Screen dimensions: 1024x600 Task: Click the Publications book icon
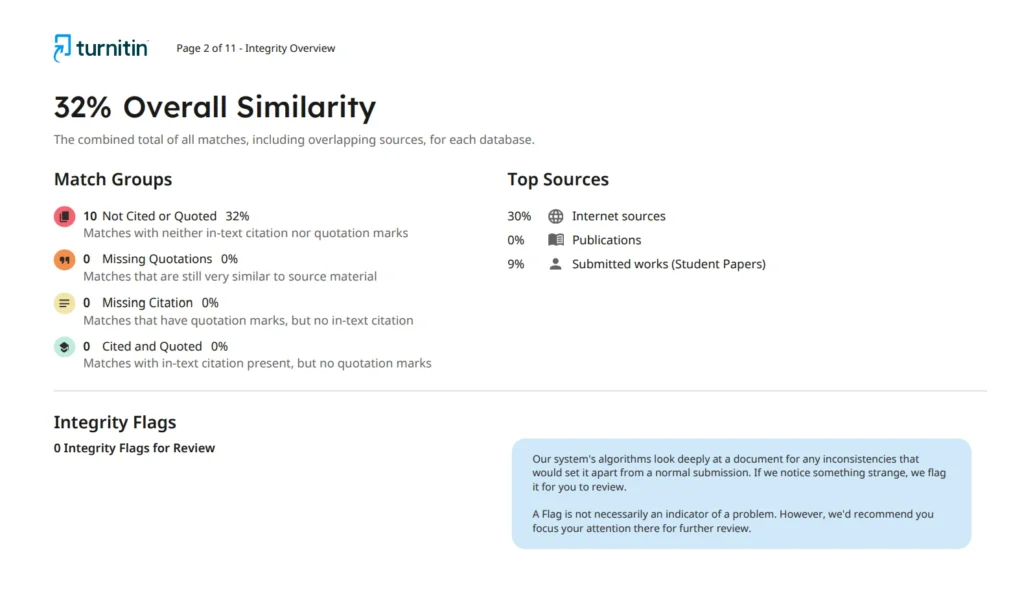click(556, 240)
